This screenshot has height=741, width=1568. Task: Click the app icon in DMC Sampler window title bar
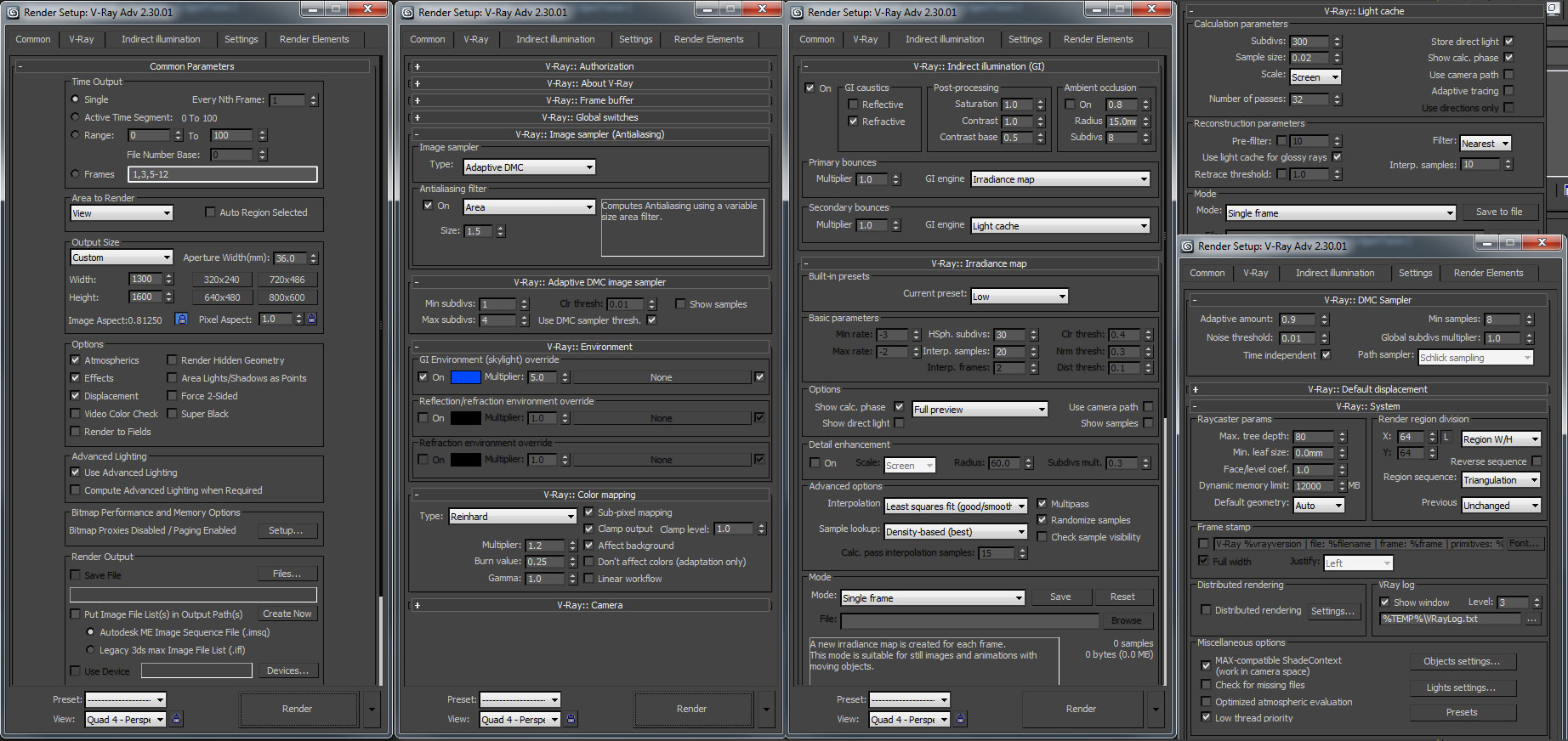tap(1187, 246)
